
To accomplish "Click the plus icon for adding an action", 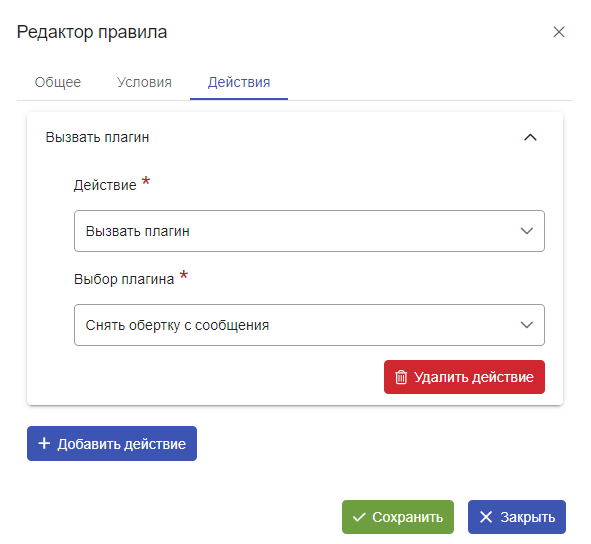I will click(x=44, y=443).
